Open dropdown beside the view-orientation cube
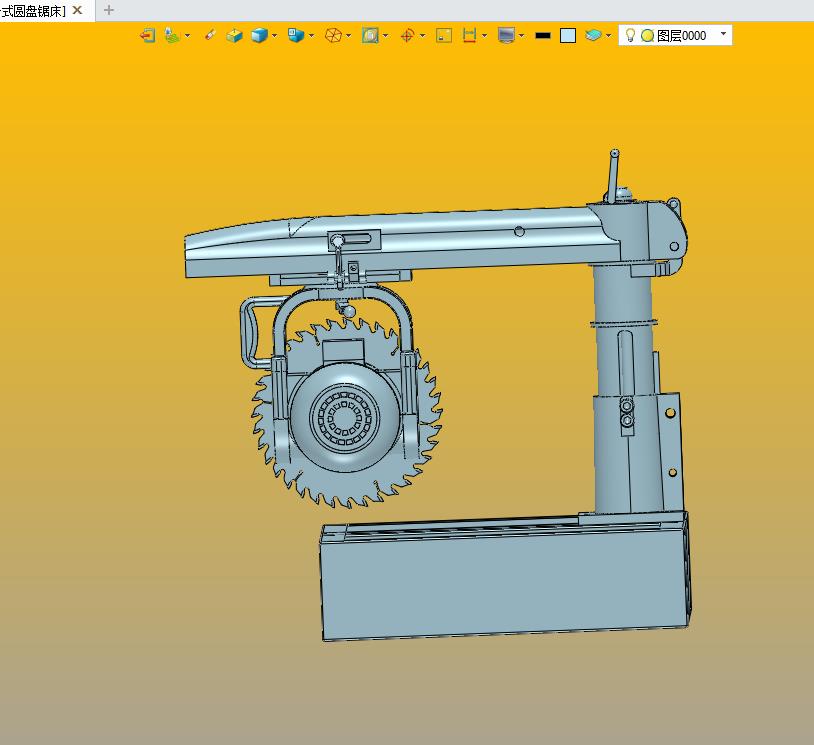This screenshot has height=745, width=814. tap(311, 36)
